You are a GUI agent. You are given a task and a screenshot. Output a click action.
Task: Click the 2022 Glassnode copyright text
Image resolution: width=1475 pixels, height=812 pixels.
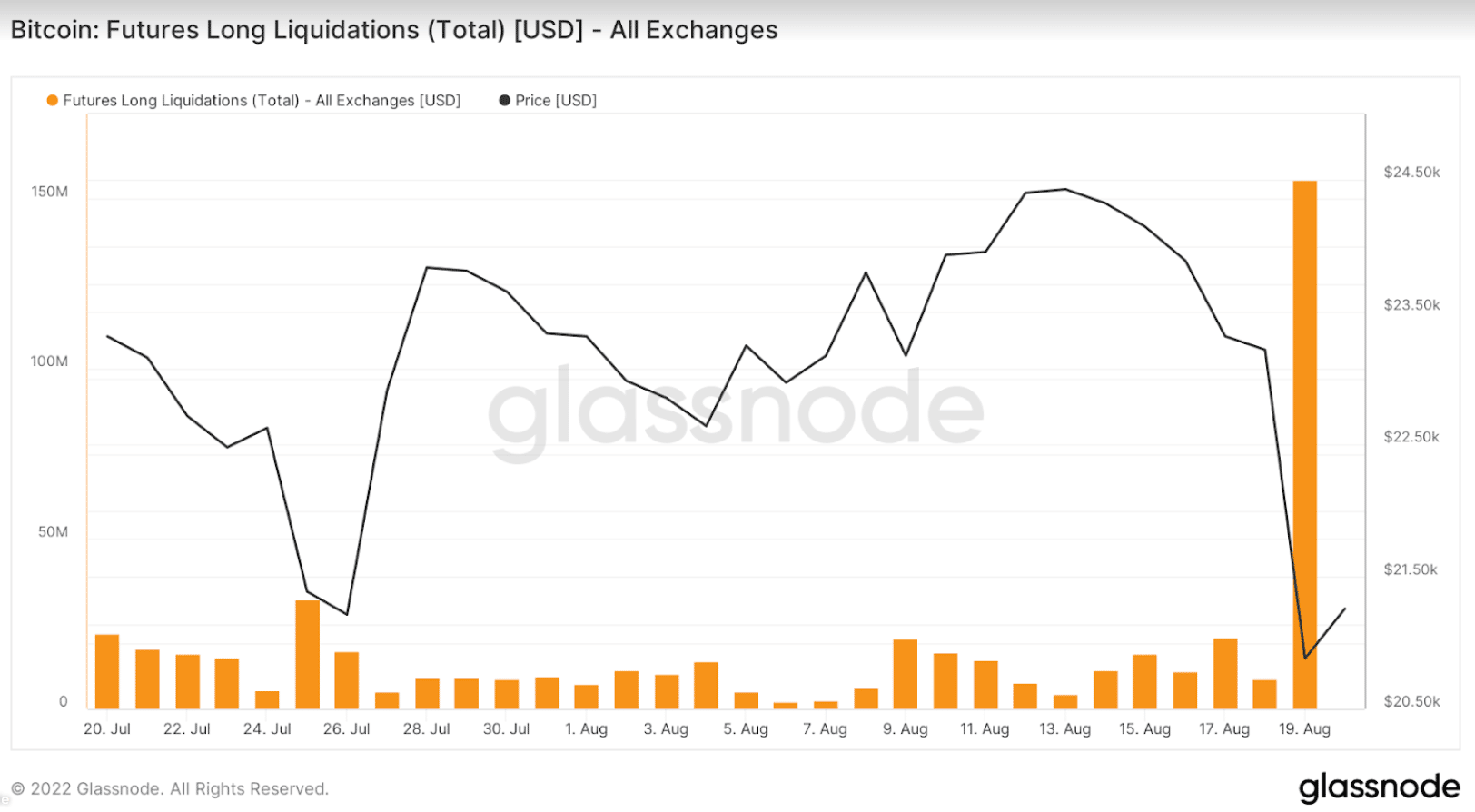click(x=170, y=788)
